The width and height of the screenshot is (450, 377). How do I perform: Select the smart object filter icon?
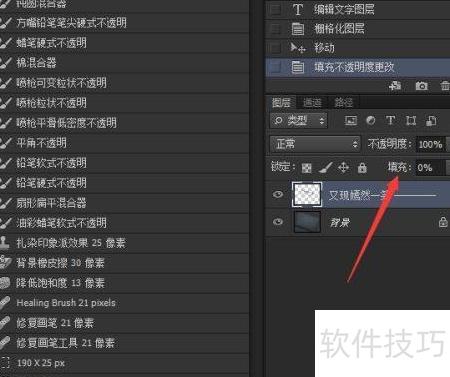(431, 121)
